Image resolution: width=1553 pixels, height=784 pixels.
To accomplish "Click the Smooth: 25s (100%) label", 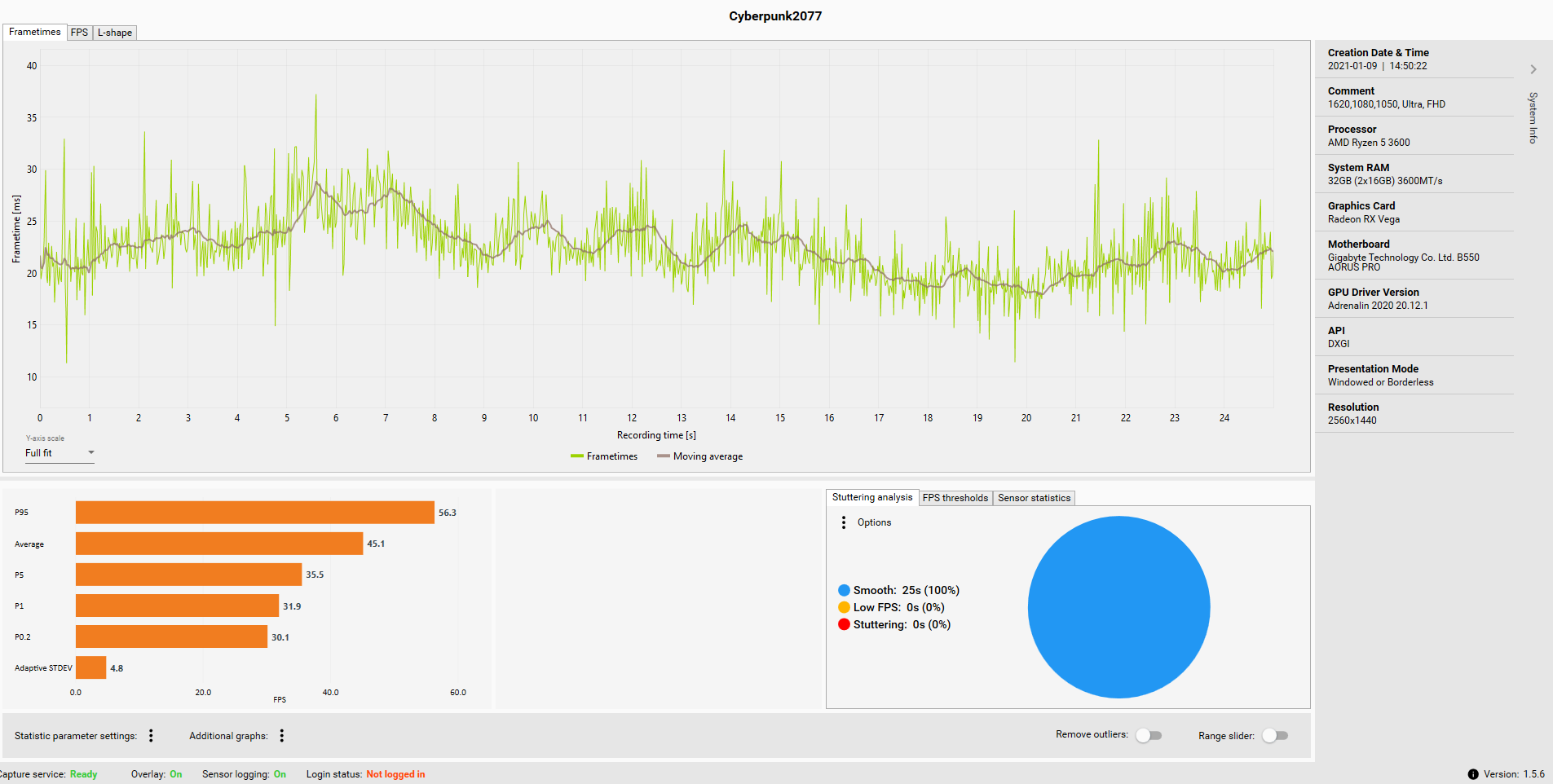I will pyautogui.click(x=907, y=590).
